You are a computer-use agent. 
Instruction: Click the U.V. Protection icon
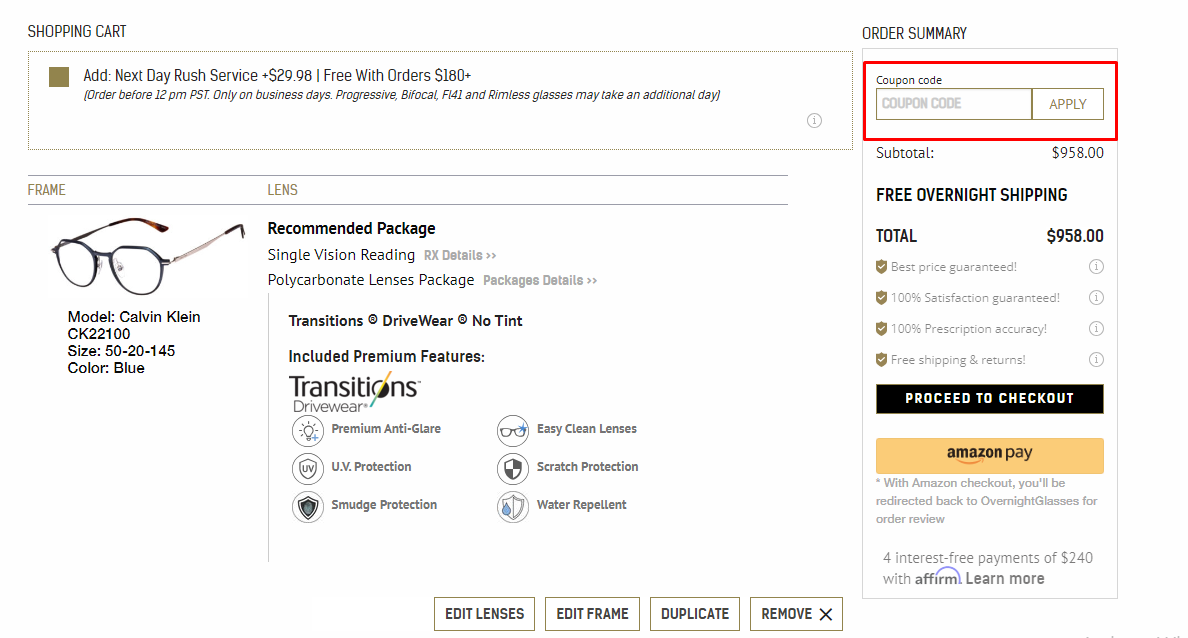point(308,468)
